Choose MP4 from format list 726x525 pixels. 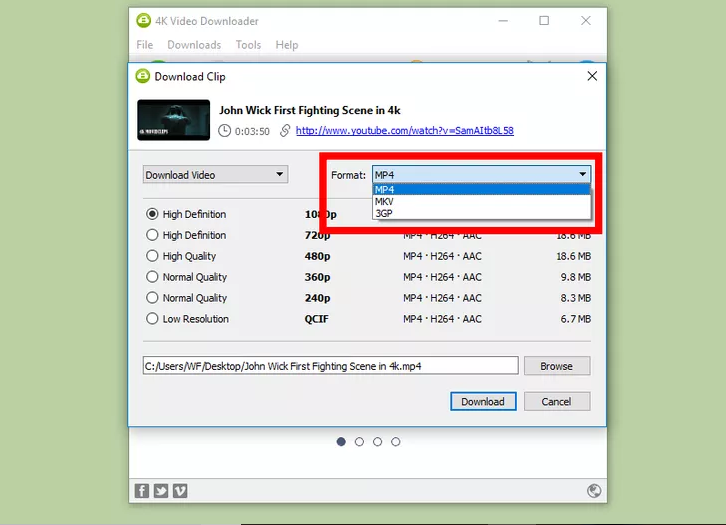coord(482,189)
